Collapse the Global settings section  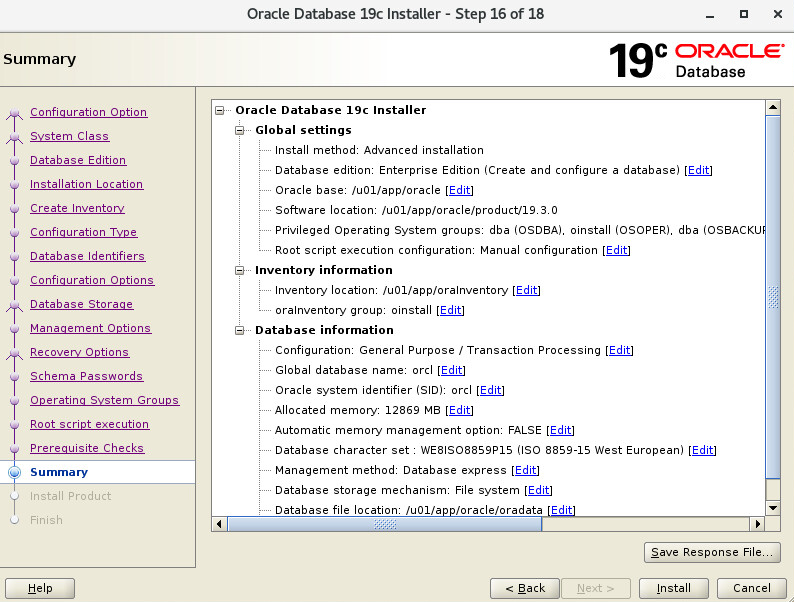(x=240, y=131)
